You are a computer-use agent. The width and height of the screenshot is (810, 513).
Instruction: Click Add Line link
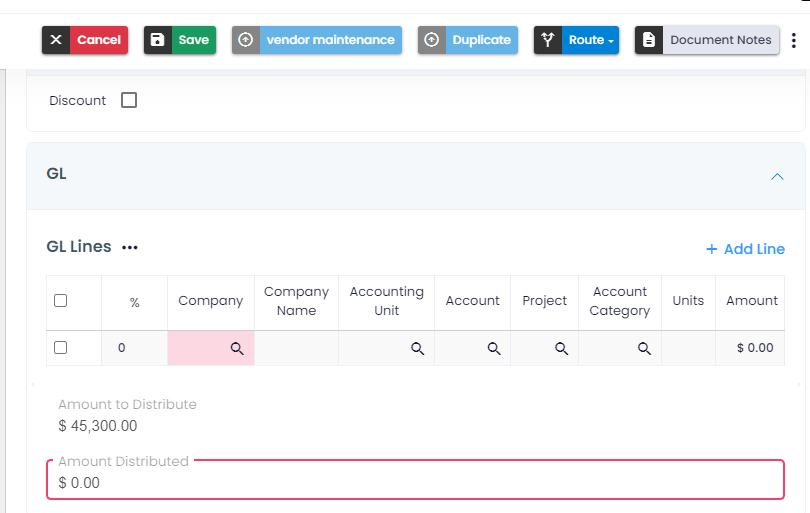tap(745, 249)
